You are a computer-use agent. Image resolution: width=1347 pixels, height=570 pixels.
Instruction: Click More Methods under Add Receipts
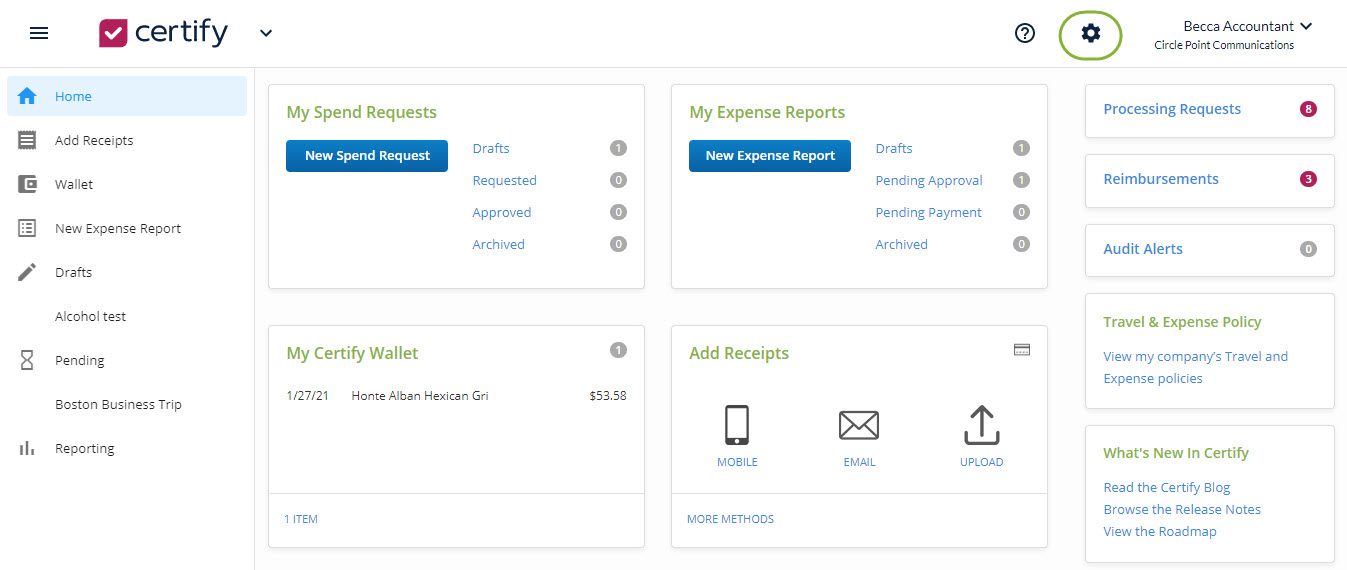pyautogui.click(x=730, y=519)
